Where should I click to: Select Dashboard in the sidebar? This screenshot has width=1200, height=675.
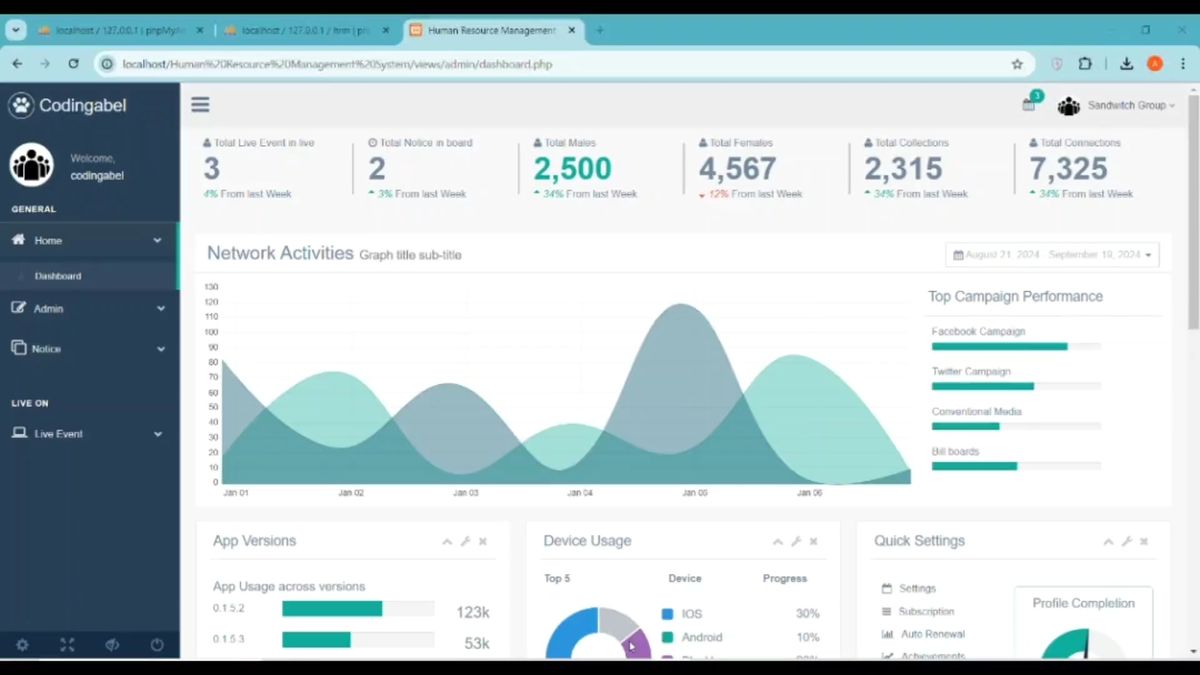pos(57,275)
